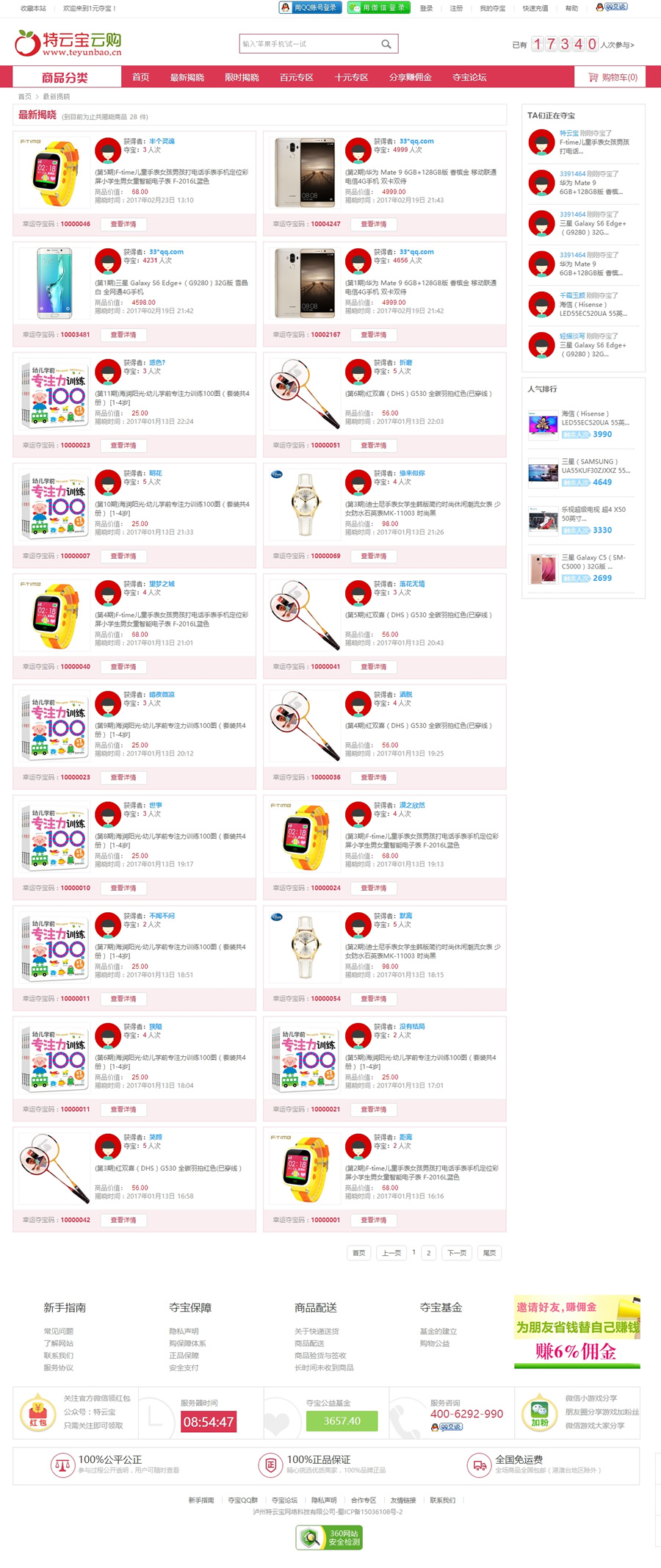Go to page 2 of results

pos(429,1253)
